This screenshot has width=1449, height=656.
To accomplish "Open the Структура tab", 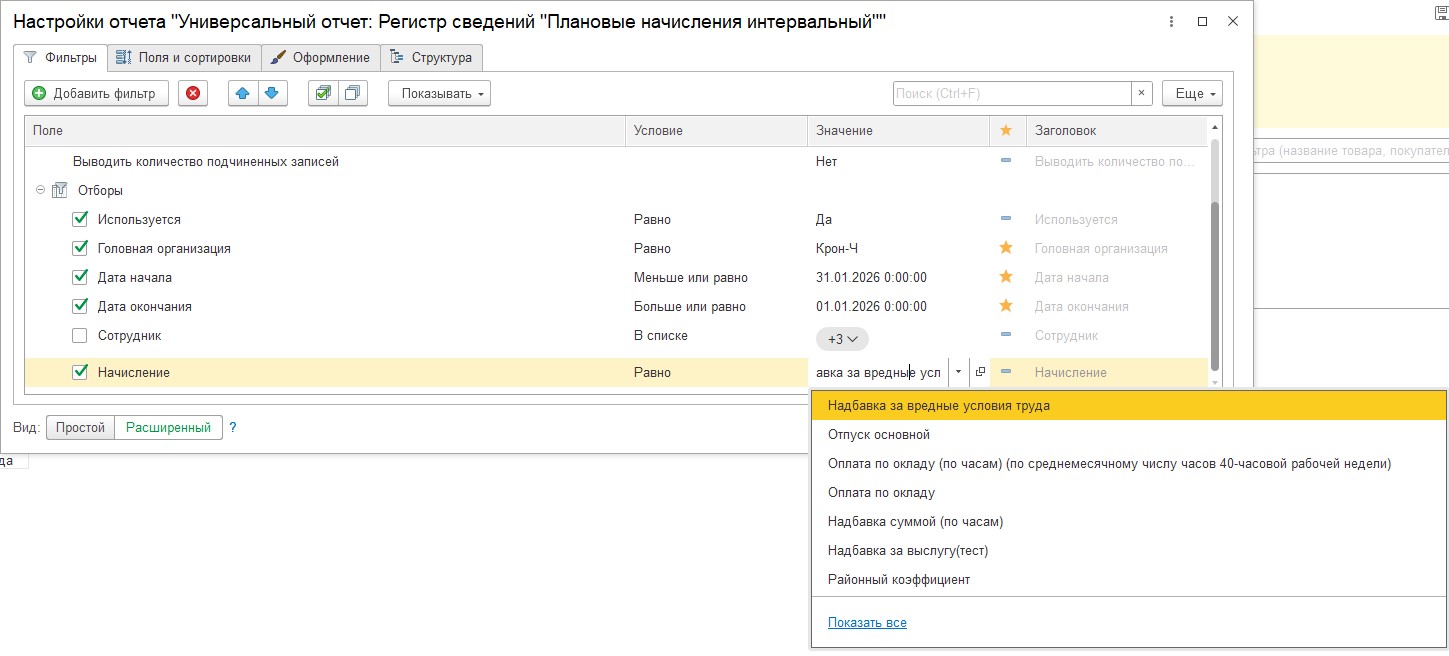I will point(432,57).
